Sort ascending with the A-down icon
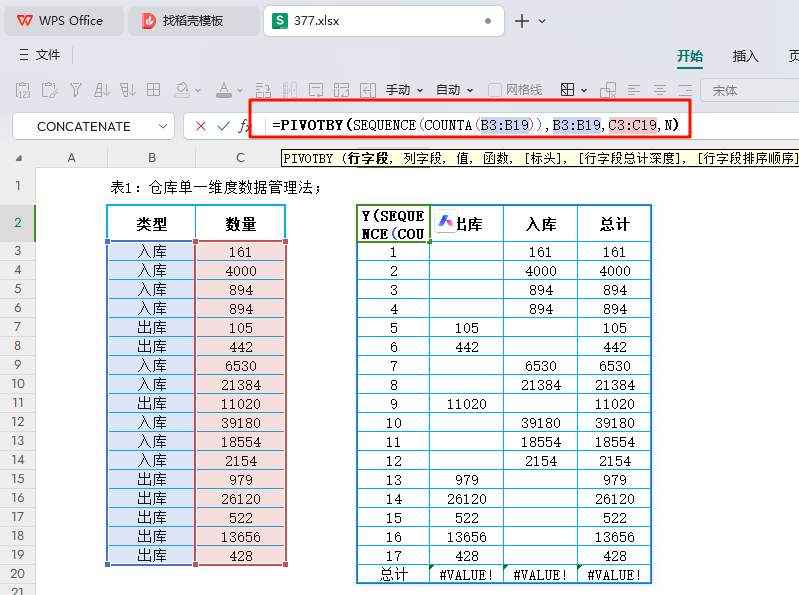 [x=101, y=90]
